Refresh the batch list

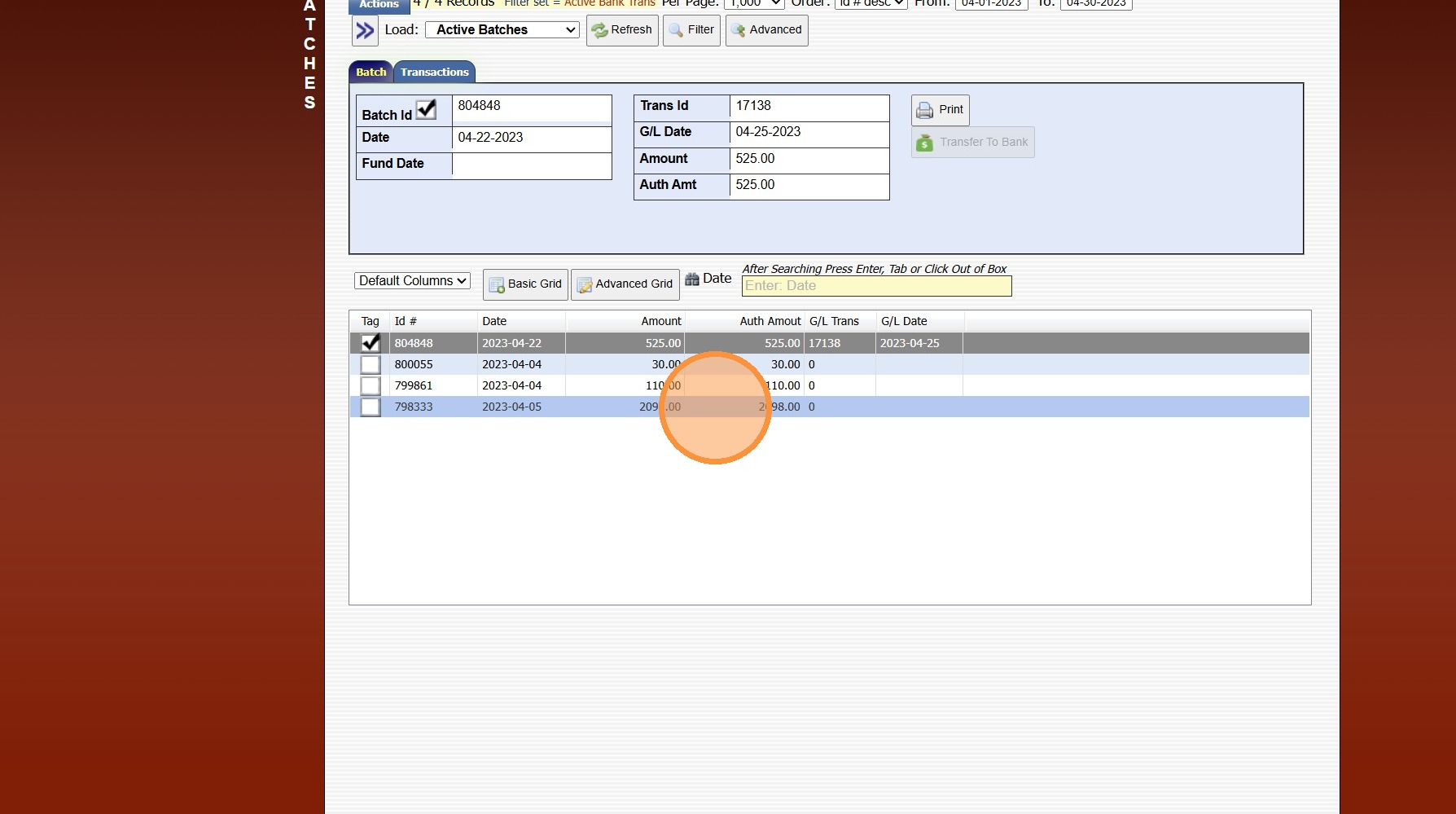tap(622, 30)
